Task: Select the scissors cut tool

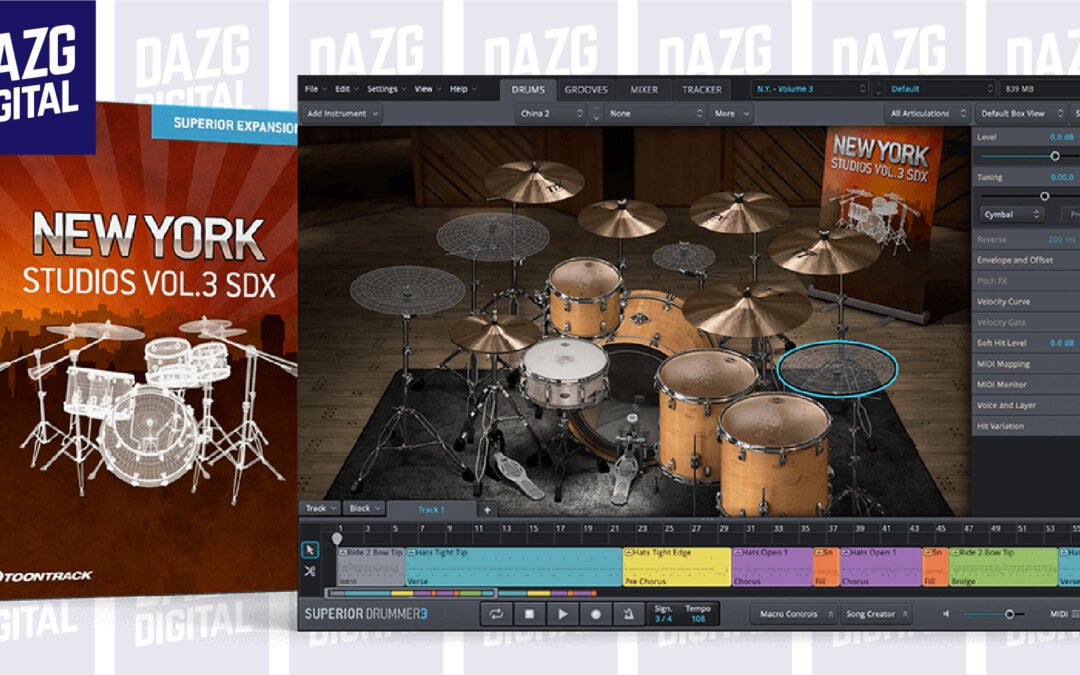Action: click(310, 571)
